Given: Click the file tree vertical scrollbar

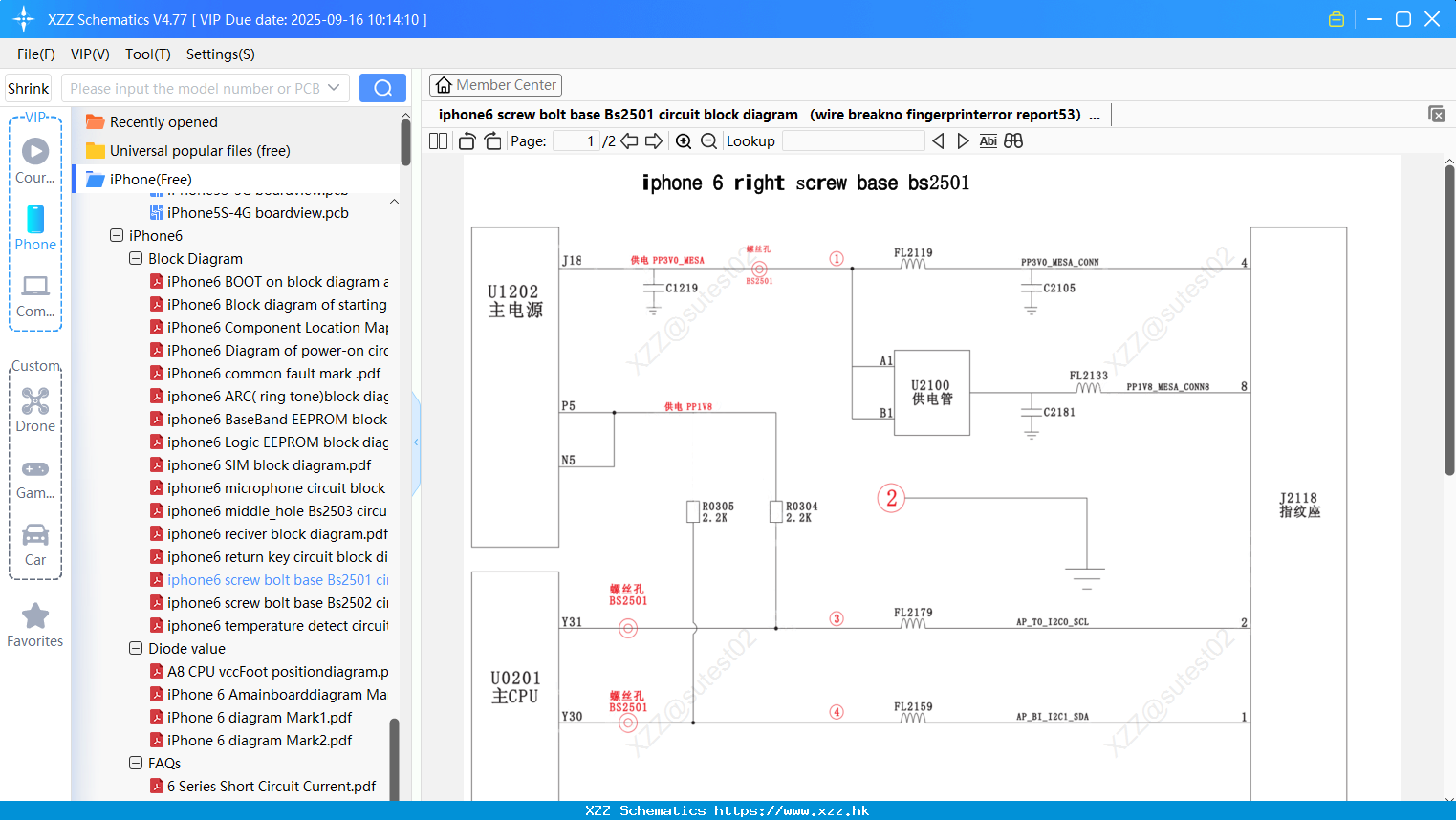Looking at the screenshot, I should point(394,760).
